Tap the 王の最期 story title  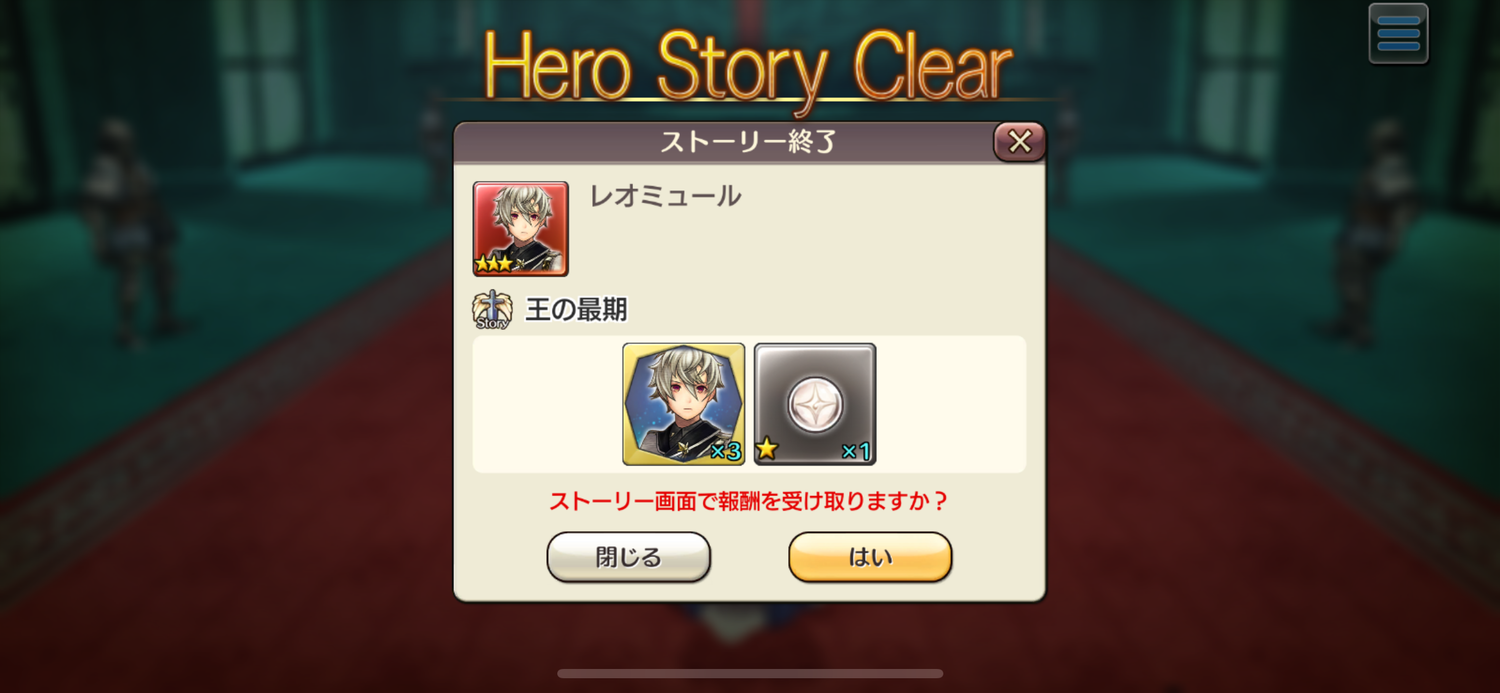tap(576, 310)
